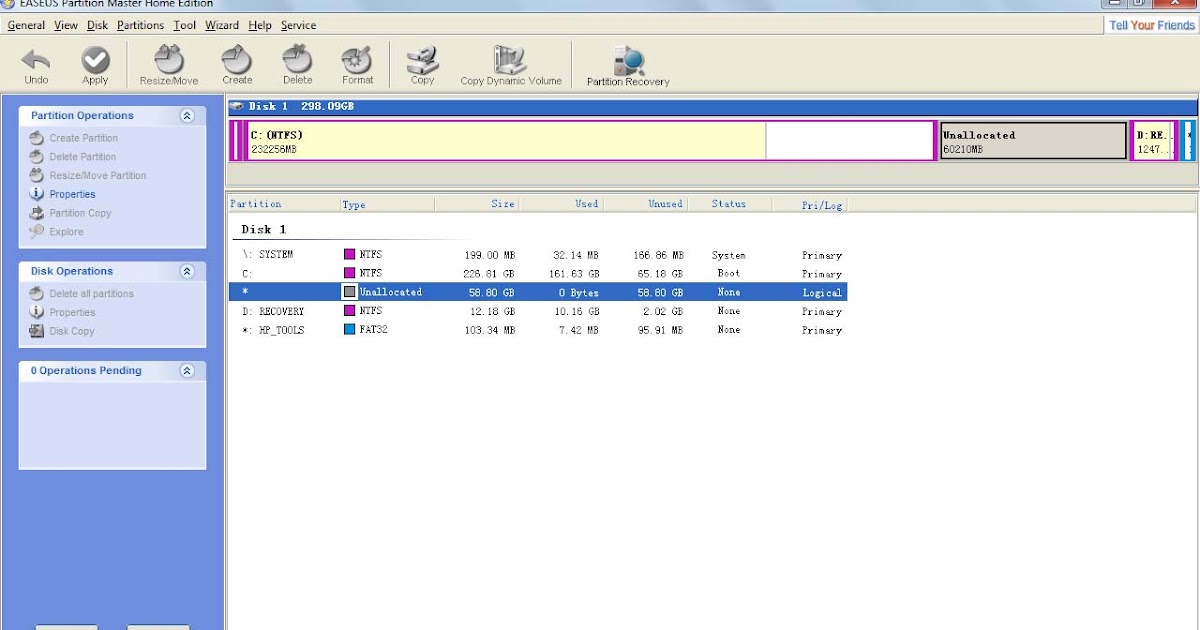
Task: Click the 103.34 MB size value
Action: tap(489, 329)
